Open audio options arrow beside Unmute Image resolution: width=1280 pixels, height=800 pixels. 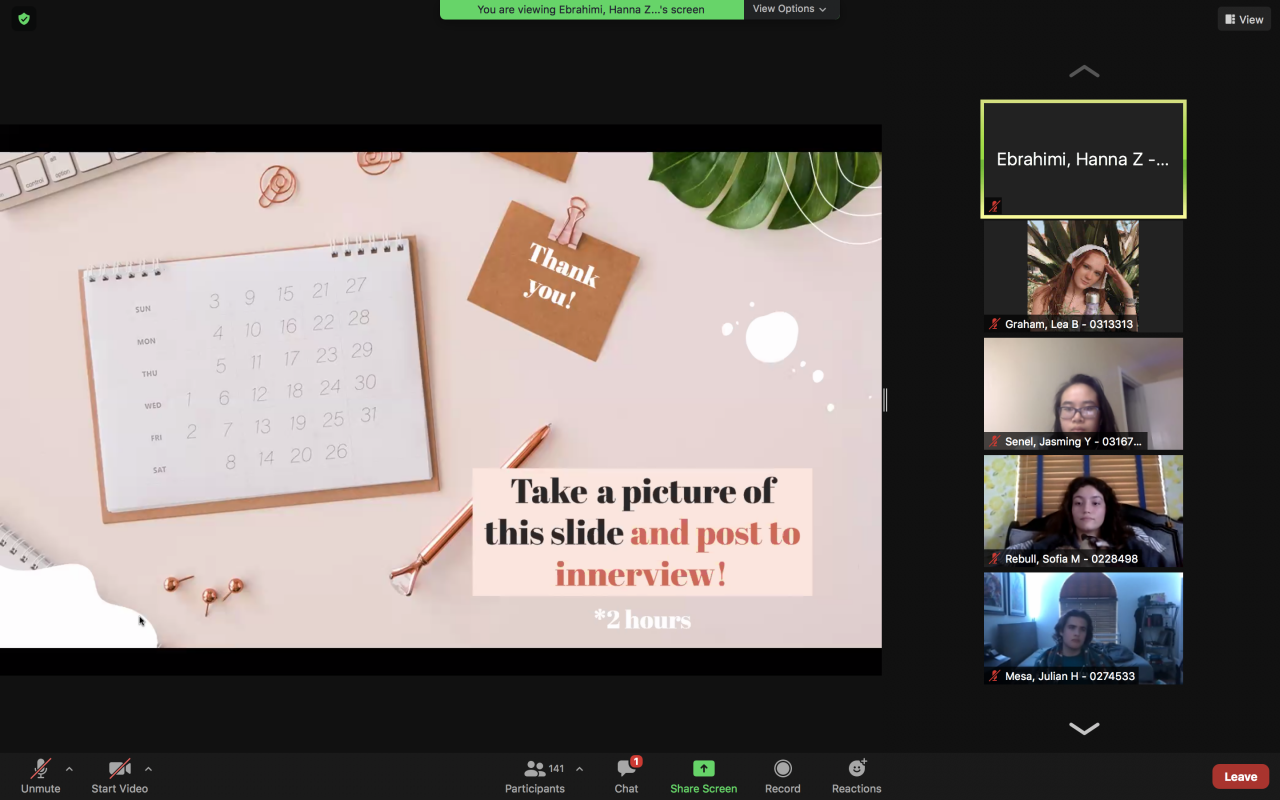(x=69, y=769)
